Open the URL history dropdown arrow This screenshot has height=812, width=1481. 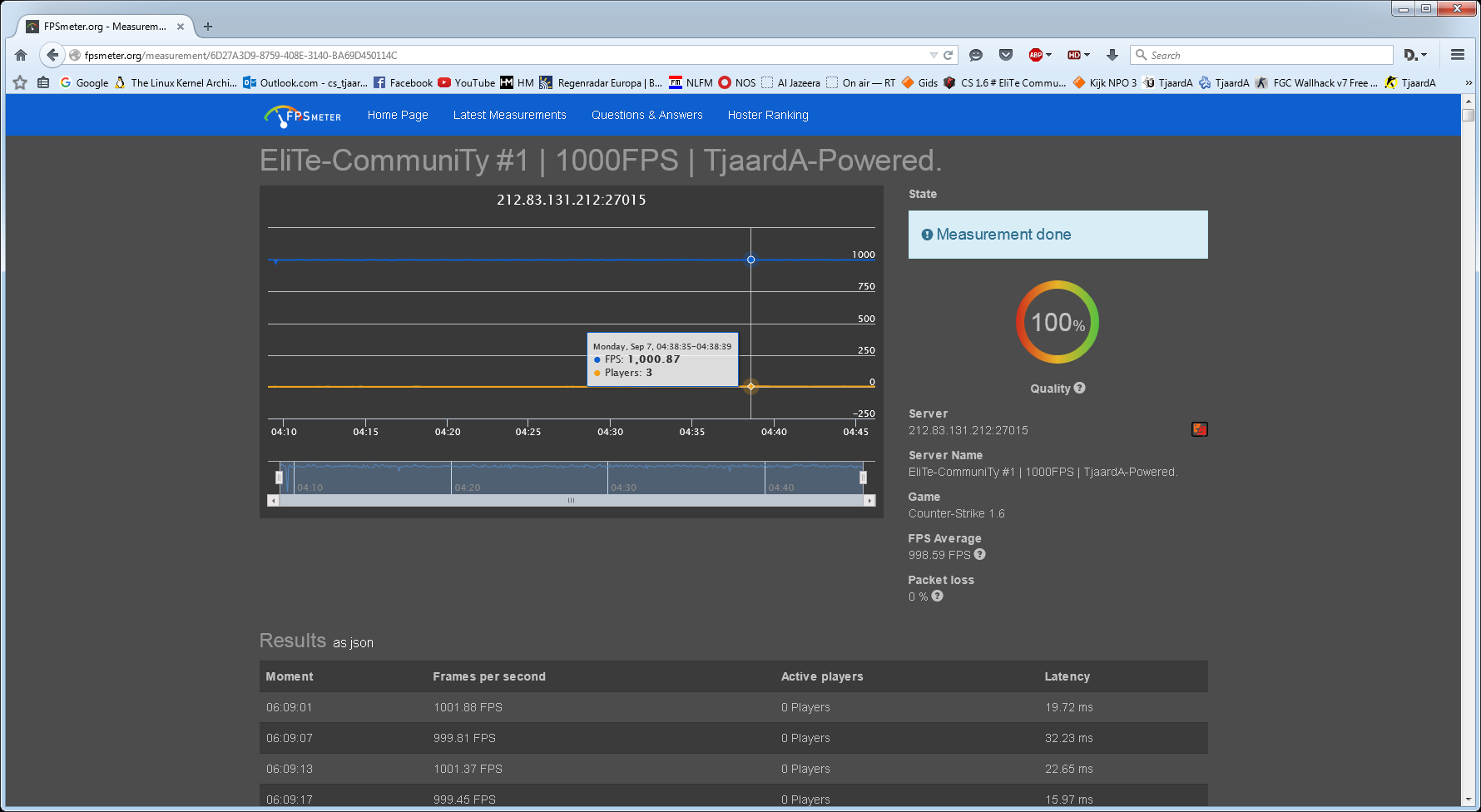coord(933,55)
